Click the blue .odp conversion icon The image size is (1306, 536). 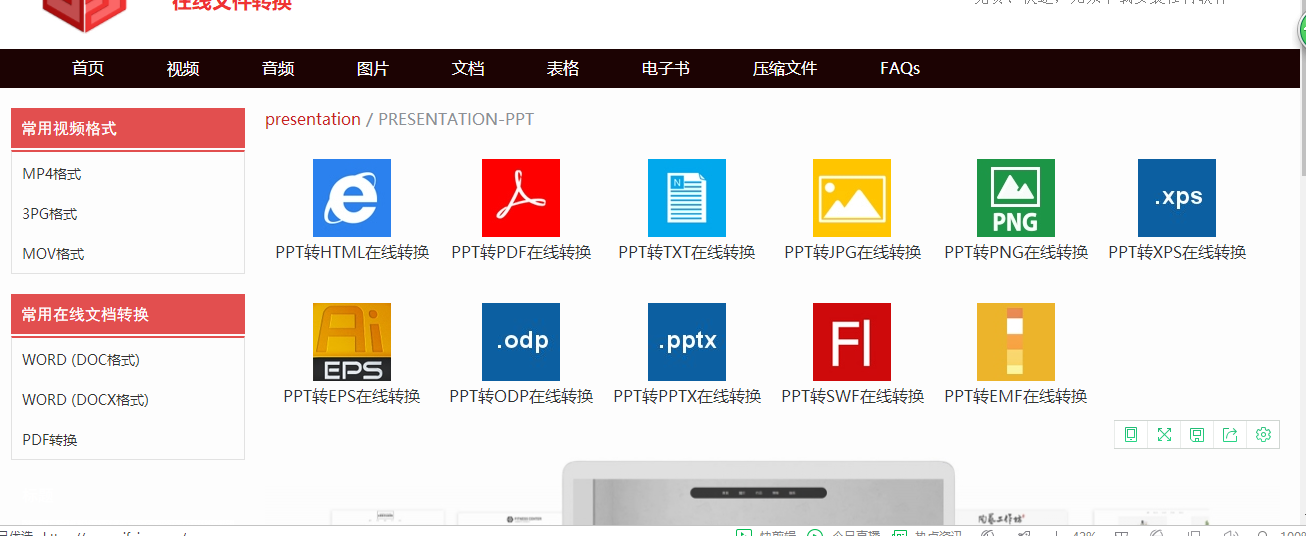(x=521, y=342)
